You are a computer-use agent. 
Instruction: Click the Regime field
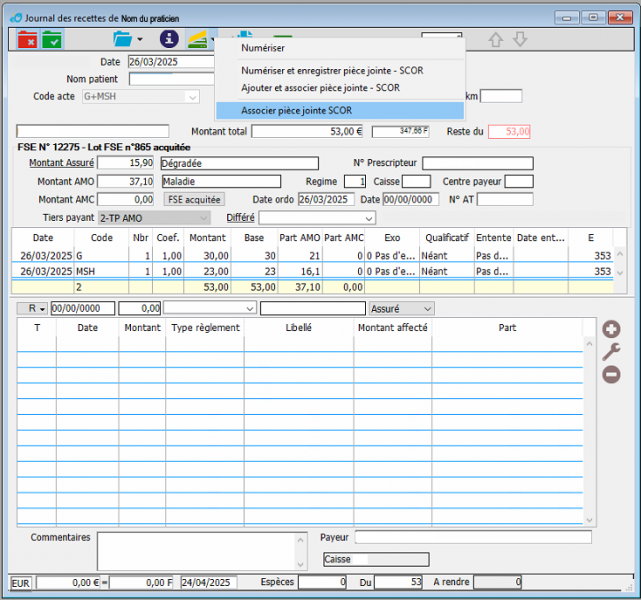point(355,181)
